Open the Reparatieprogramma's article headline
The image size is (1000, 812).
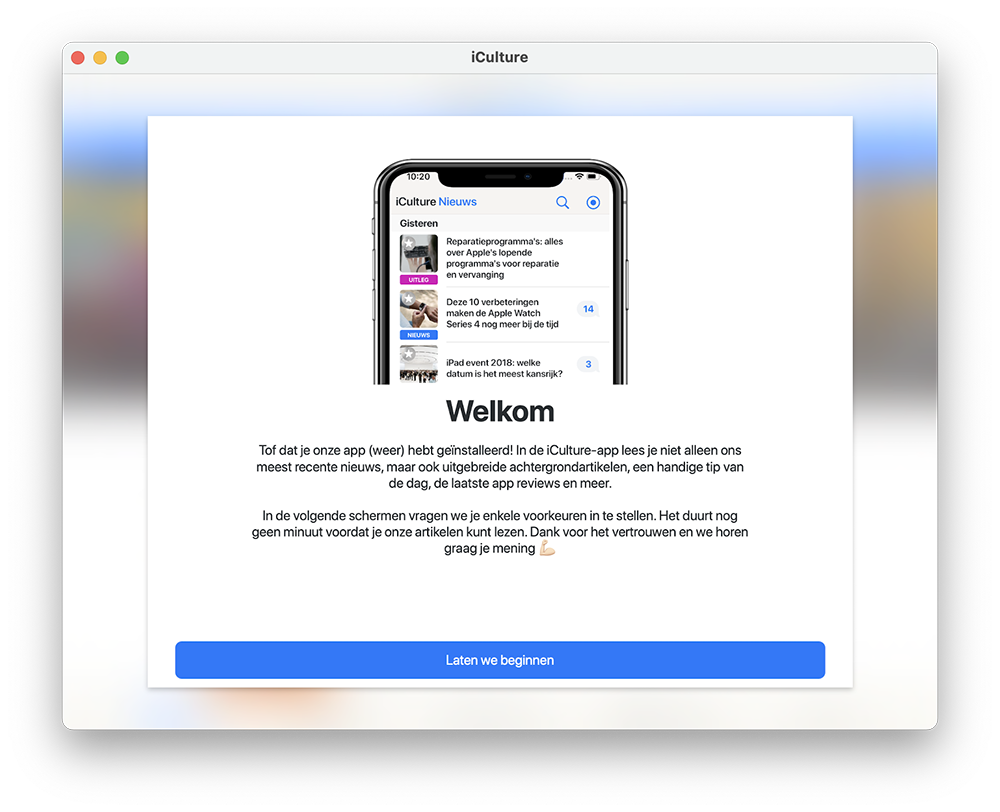point(504,258)
